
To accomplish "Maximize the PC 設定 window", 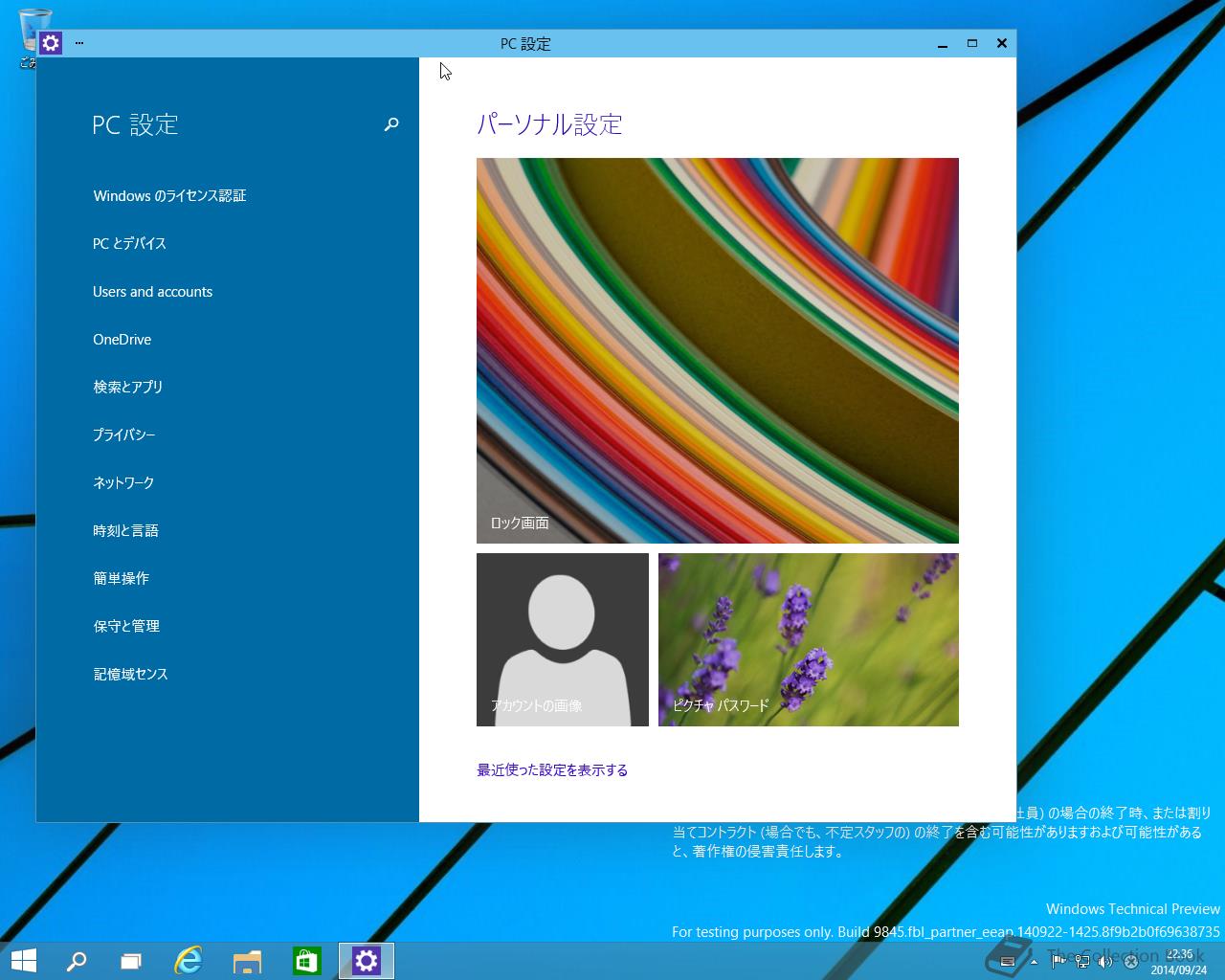I will (x=972, y=43).
